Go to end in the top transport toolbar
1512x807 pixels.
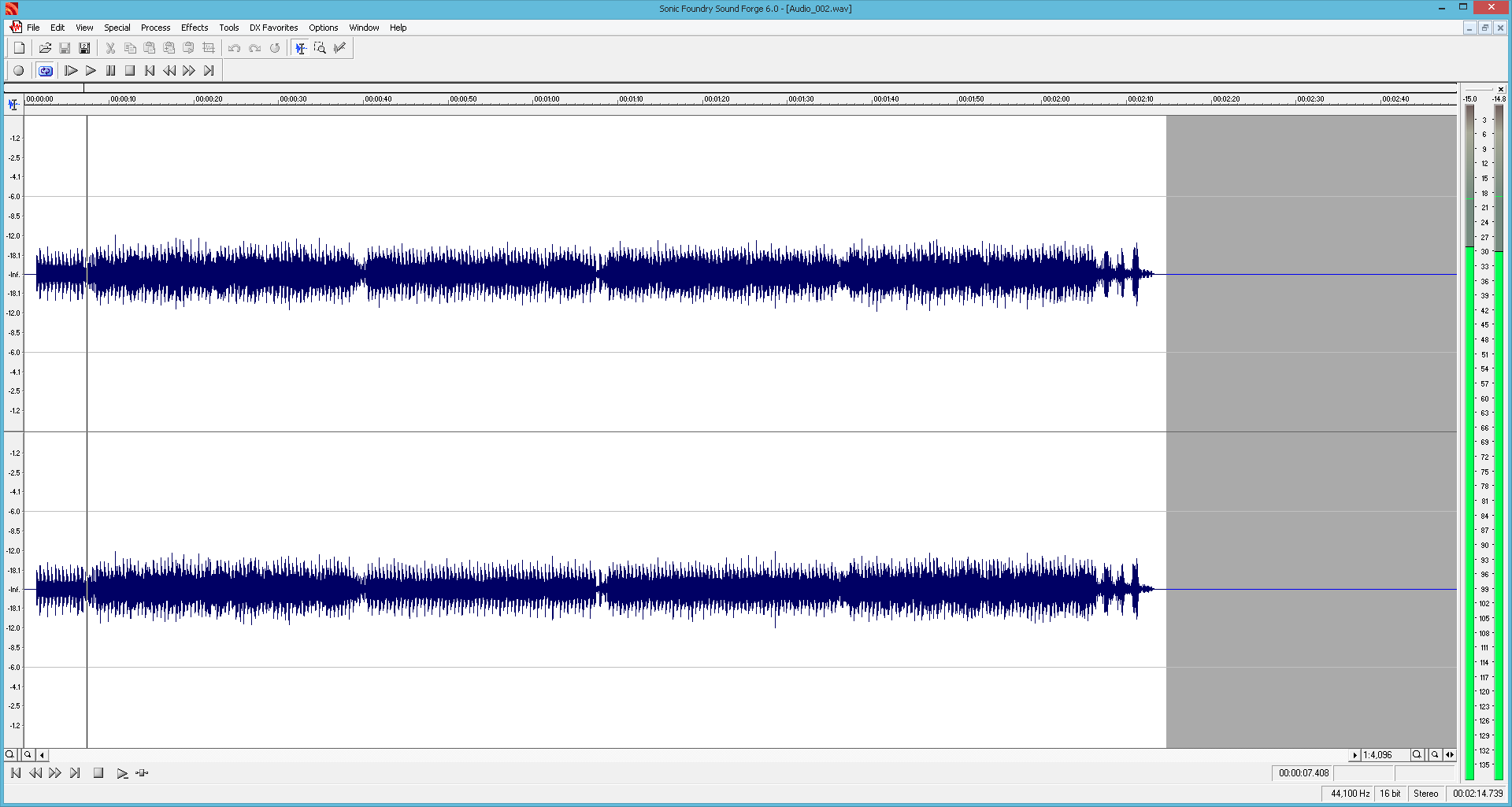209,71
